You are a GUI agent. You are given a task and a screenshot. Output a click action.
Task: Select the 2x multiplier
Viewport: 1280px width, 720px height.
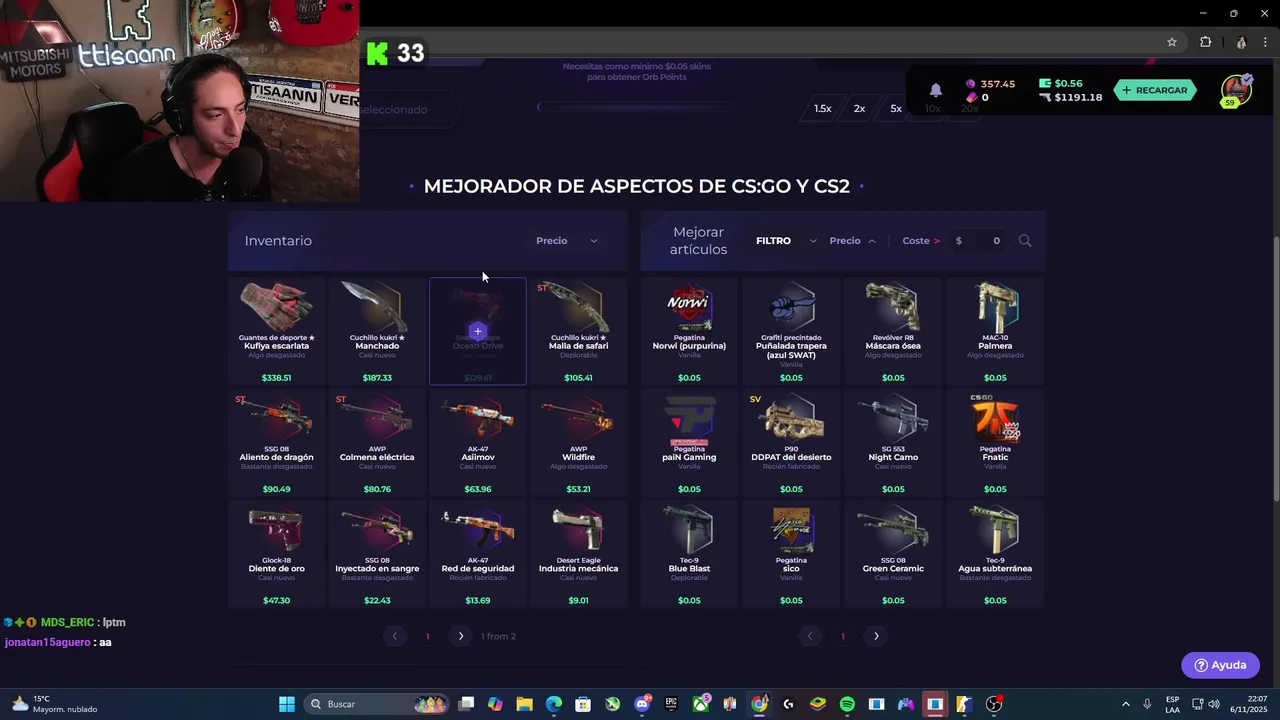[859, 108]
